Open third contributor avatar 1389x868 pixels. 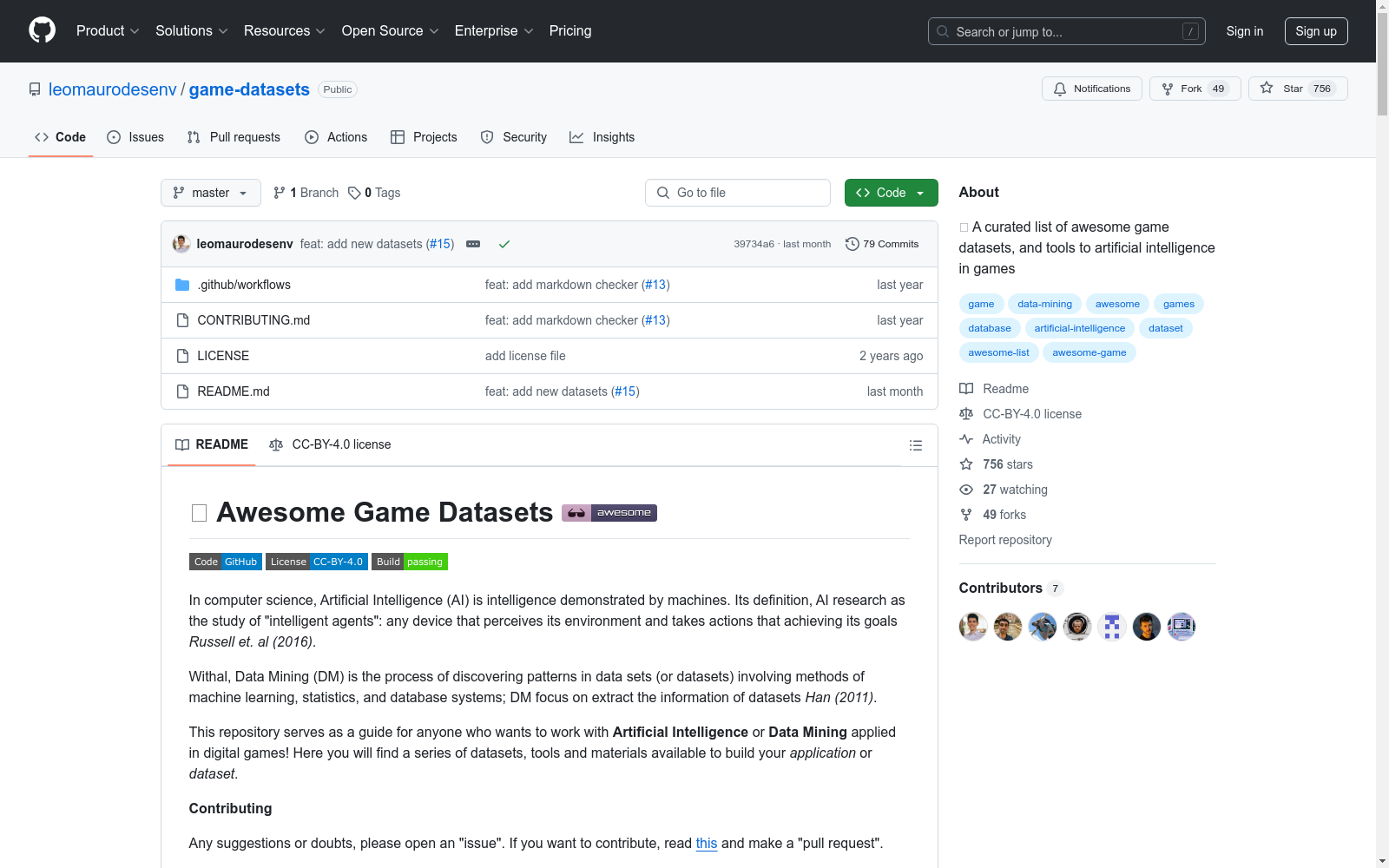pos(1042,626)
